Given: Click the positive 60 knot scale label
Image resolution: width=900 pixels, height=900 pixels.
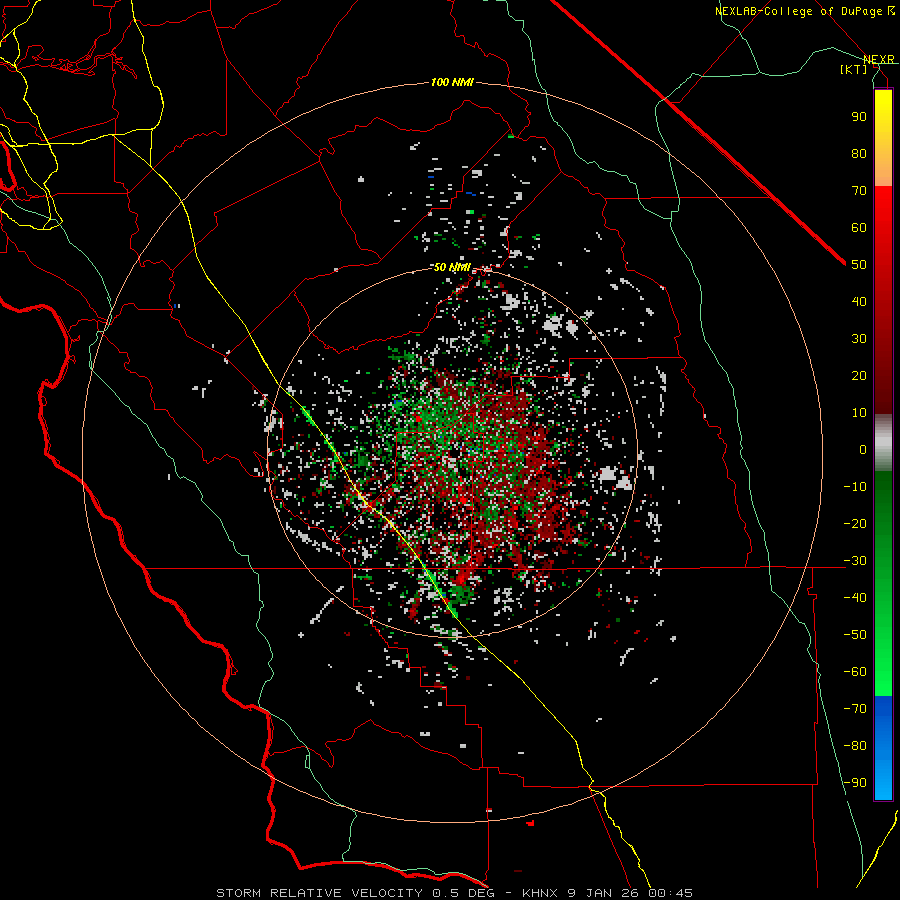Looking at the screenshot, I should pyautogui.click(x=859, y=228).
